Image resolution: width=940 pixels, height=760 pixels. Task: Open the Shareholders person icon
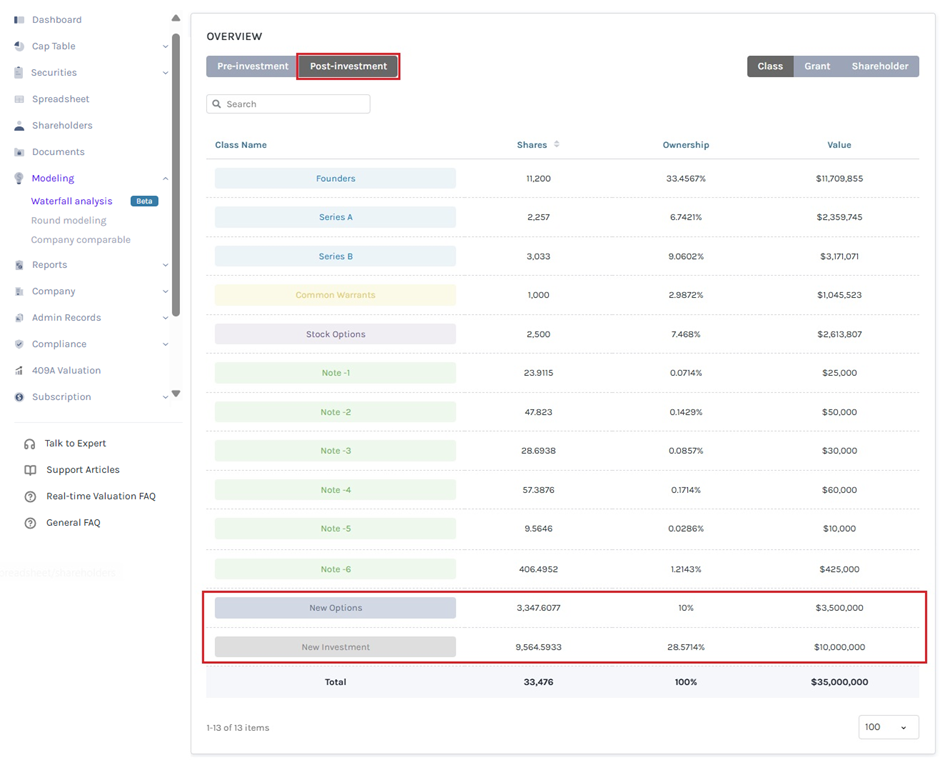(x=19, y=125)
